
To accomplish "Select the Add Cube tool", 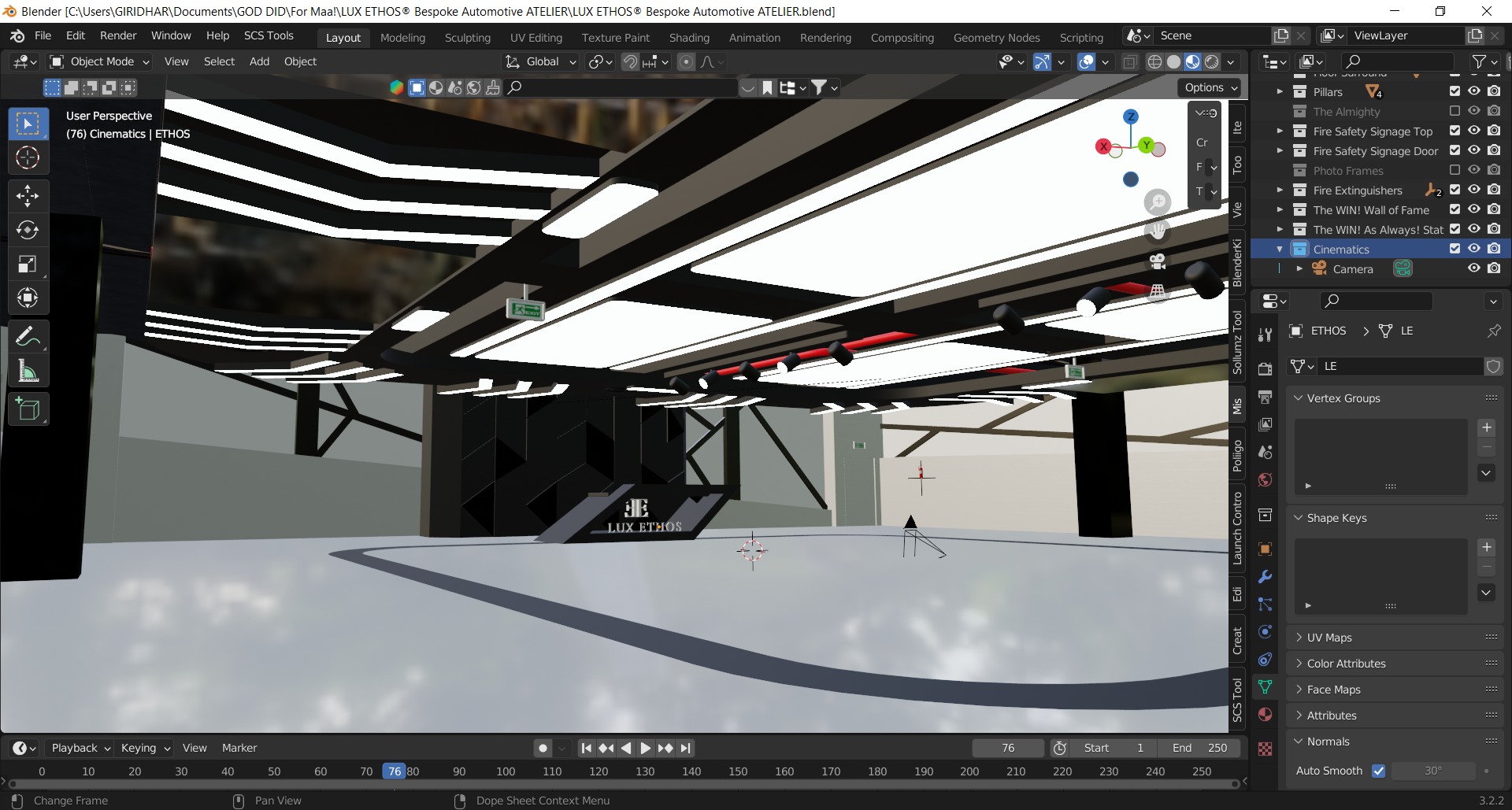I will pos(28,409).
